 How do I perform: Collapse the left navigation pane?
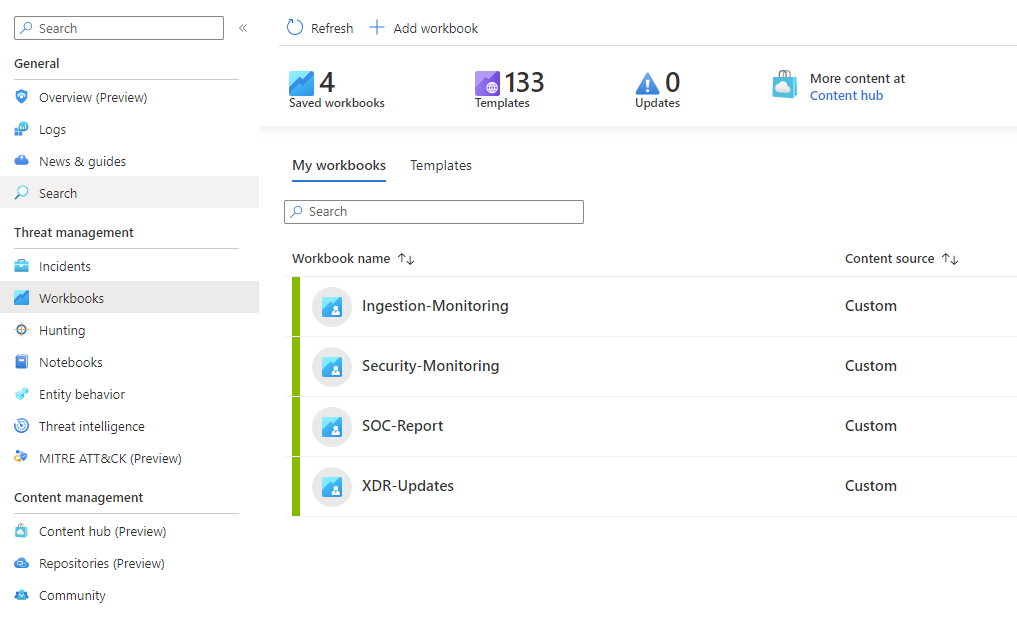point(243,28)
